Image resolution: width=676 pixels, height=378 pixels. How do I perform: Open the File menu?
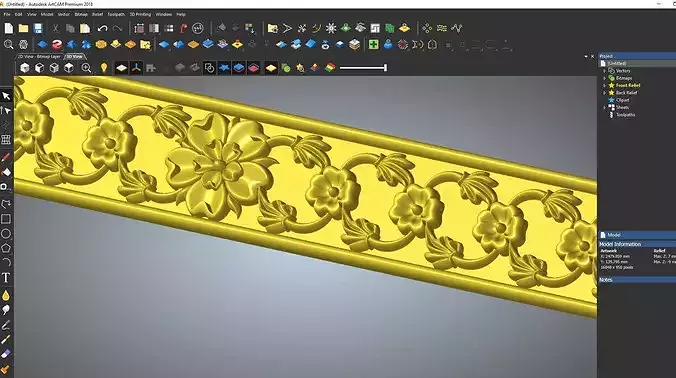(x=7, y=14)
